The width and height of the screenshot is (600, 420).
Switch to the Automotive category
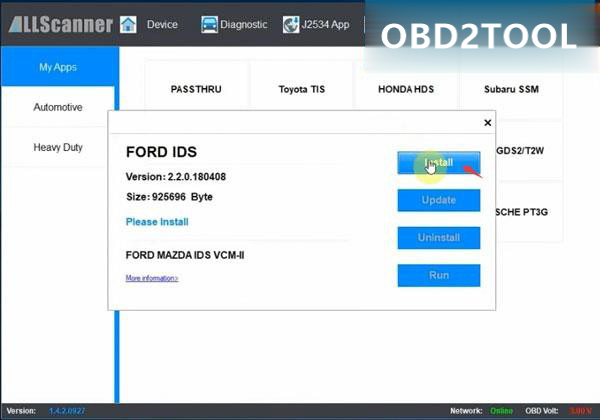click(x=58, y=107)
